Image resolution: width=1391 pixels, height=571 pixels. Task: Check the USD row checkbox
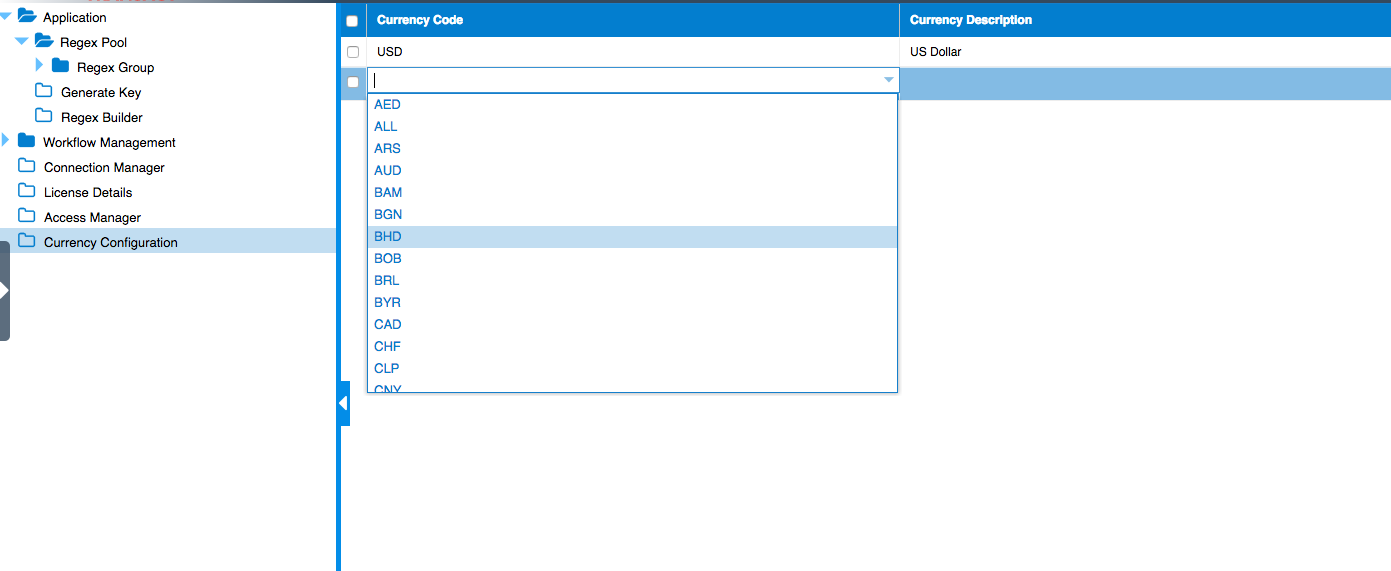tap(352, 51)
